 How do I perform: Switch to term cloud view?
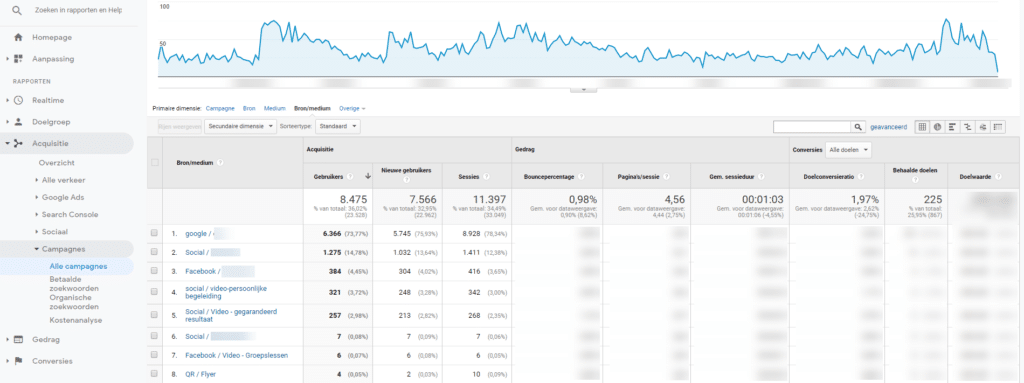tap(982, 127)
